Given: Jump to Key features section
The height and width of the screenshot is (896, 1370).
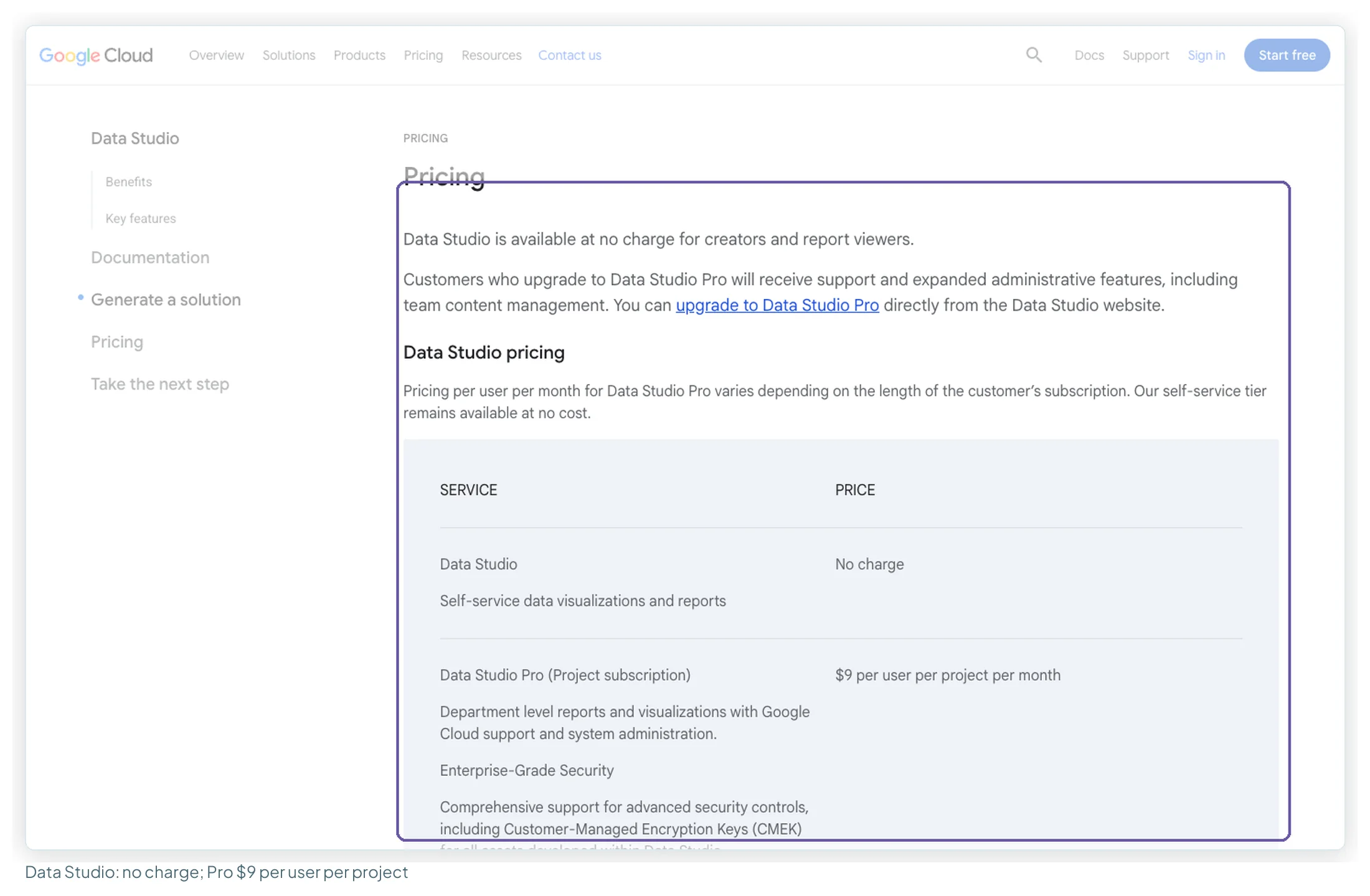Looking at the screenshot, I should (141, 218).
